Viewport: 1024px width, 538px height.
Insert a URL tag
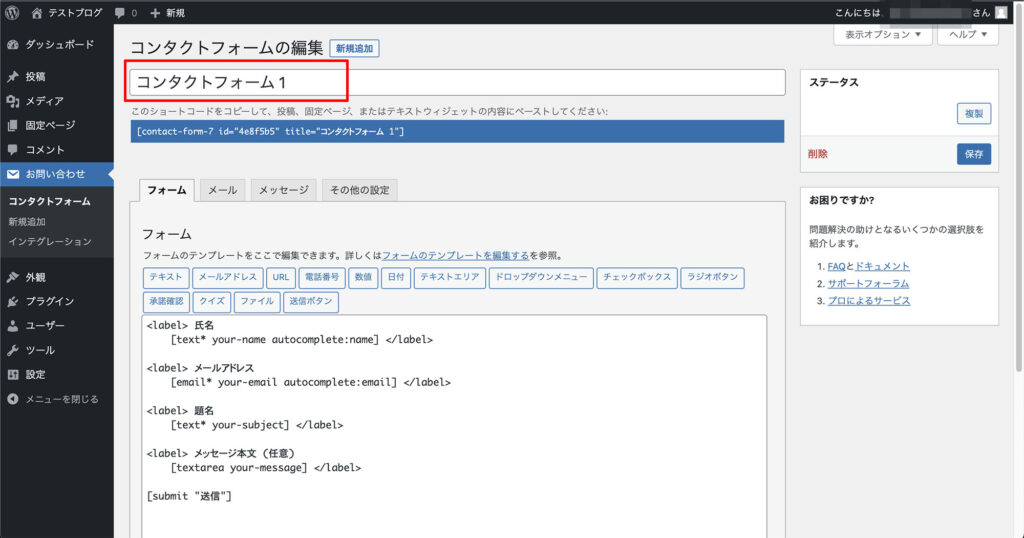tap(281, 277)
